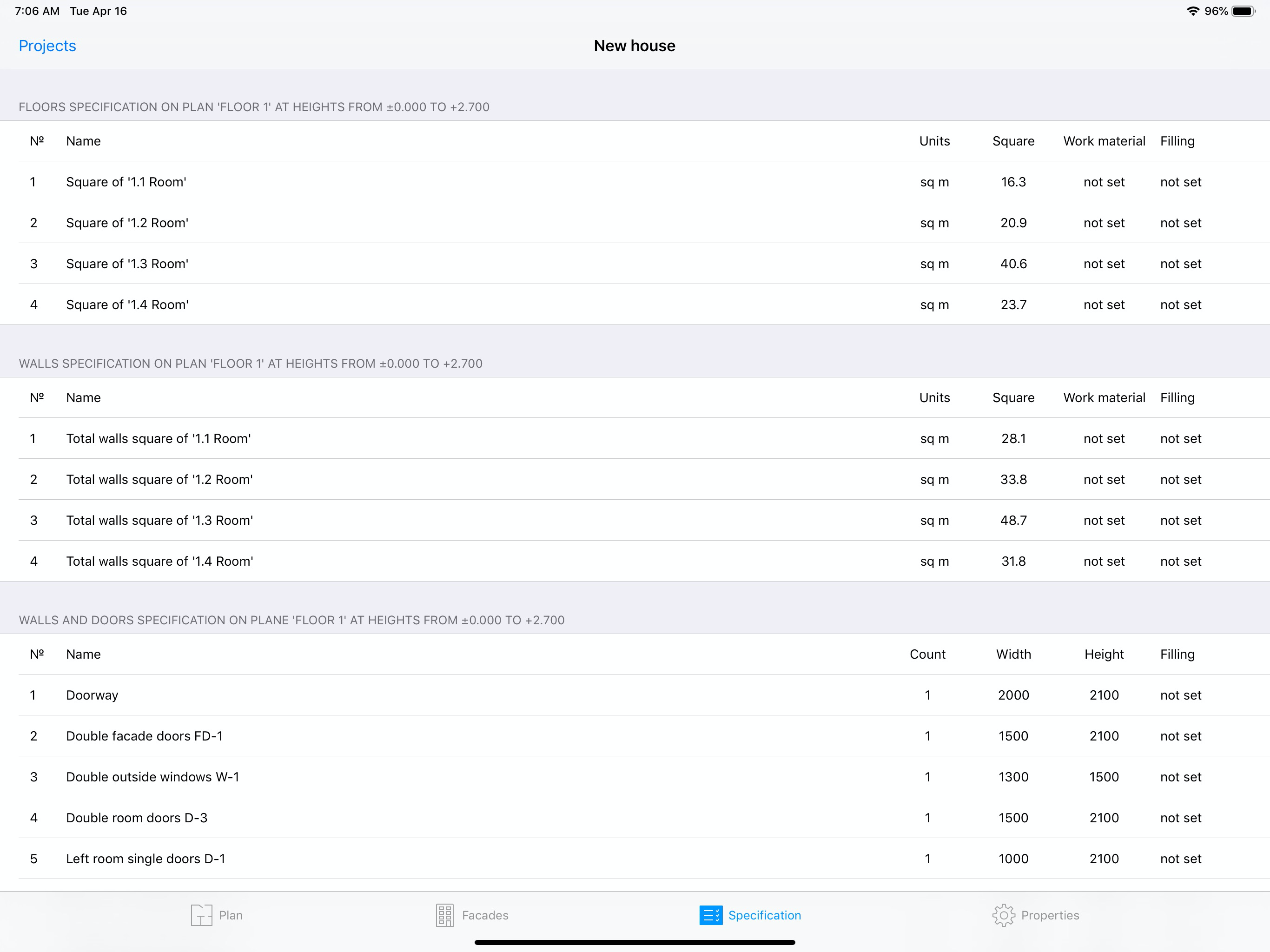Open the Plan tab icon
1270x952 pixels.
point(201,915)
